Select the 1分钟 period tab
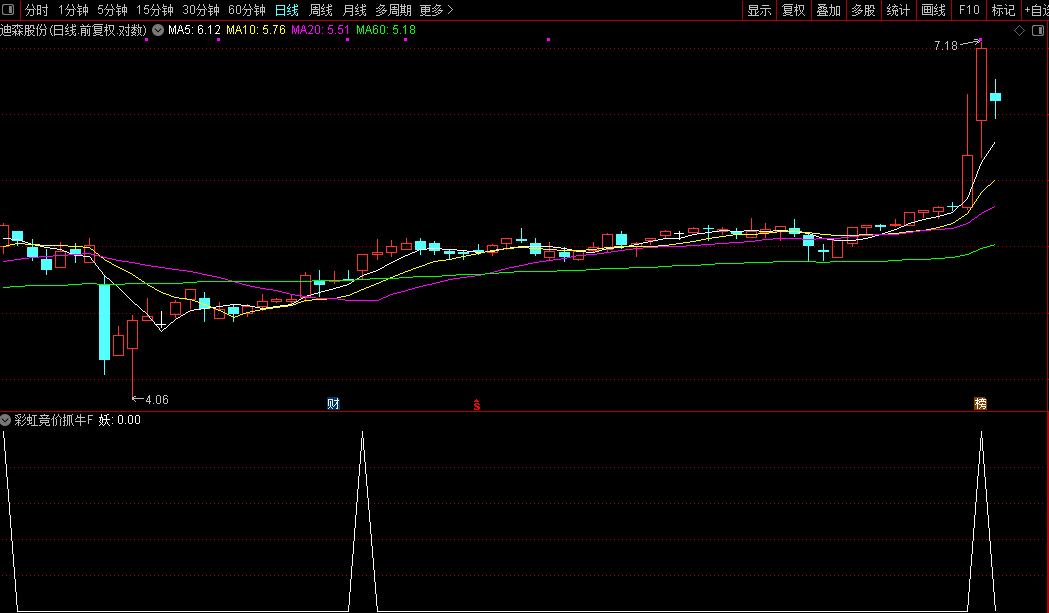1049x613 pixels. coord(73,10)
